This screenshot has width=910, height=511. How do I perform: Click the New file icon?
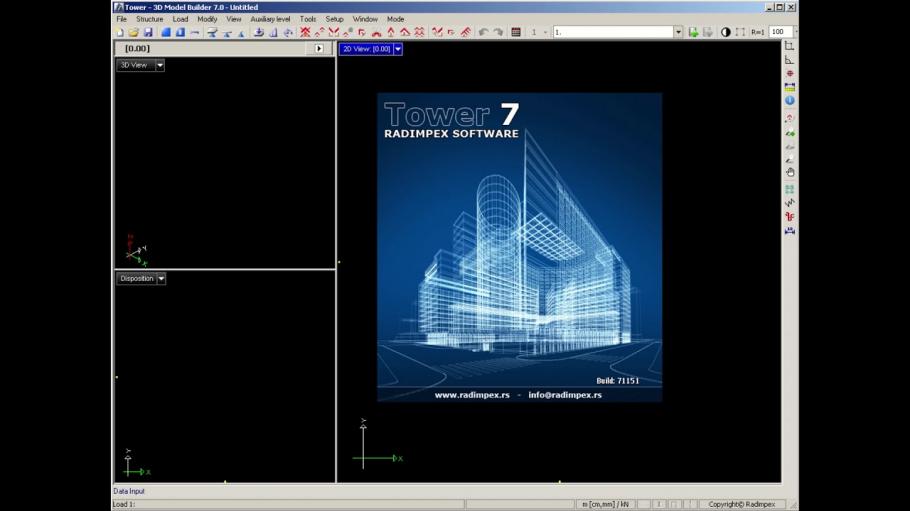click(x=120, y=33)
